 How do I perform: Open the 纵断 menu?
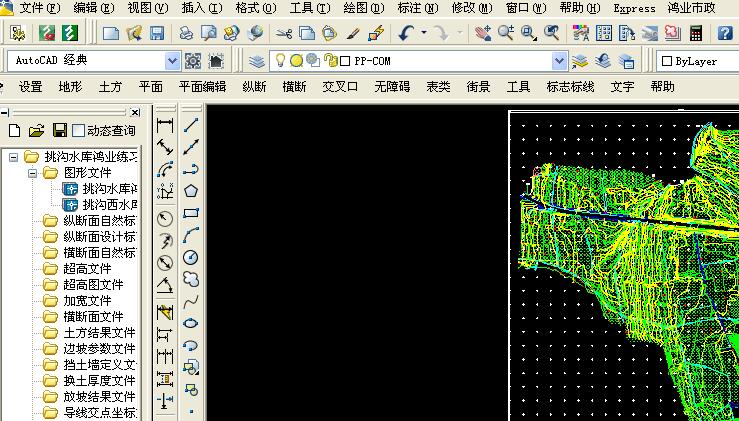point(254,87)
